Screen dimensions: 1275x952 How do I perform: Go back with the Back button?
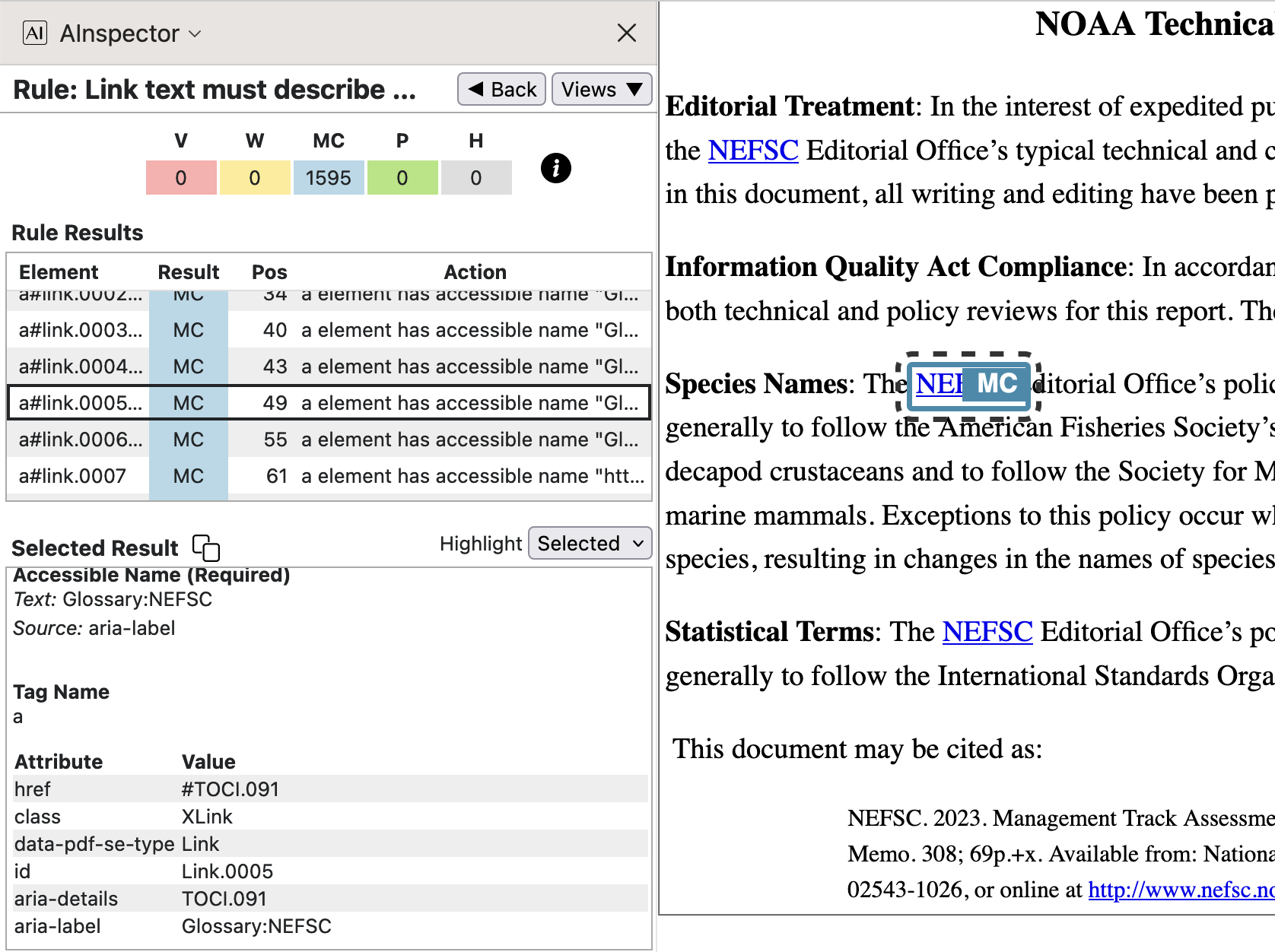[501, 90]
